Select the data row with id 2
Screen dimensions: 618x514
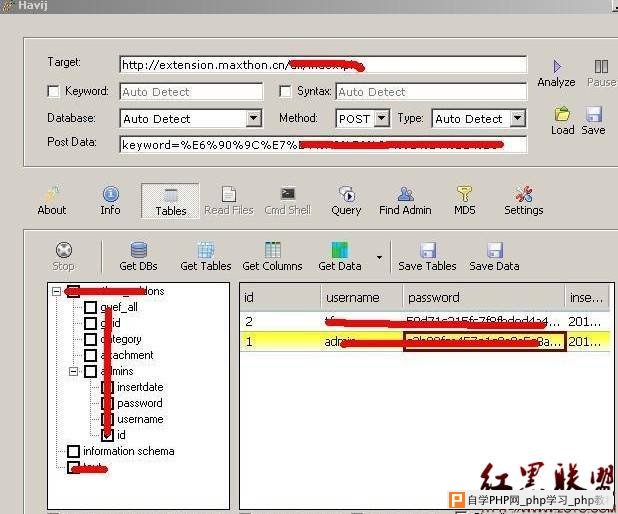click(425, 322)
